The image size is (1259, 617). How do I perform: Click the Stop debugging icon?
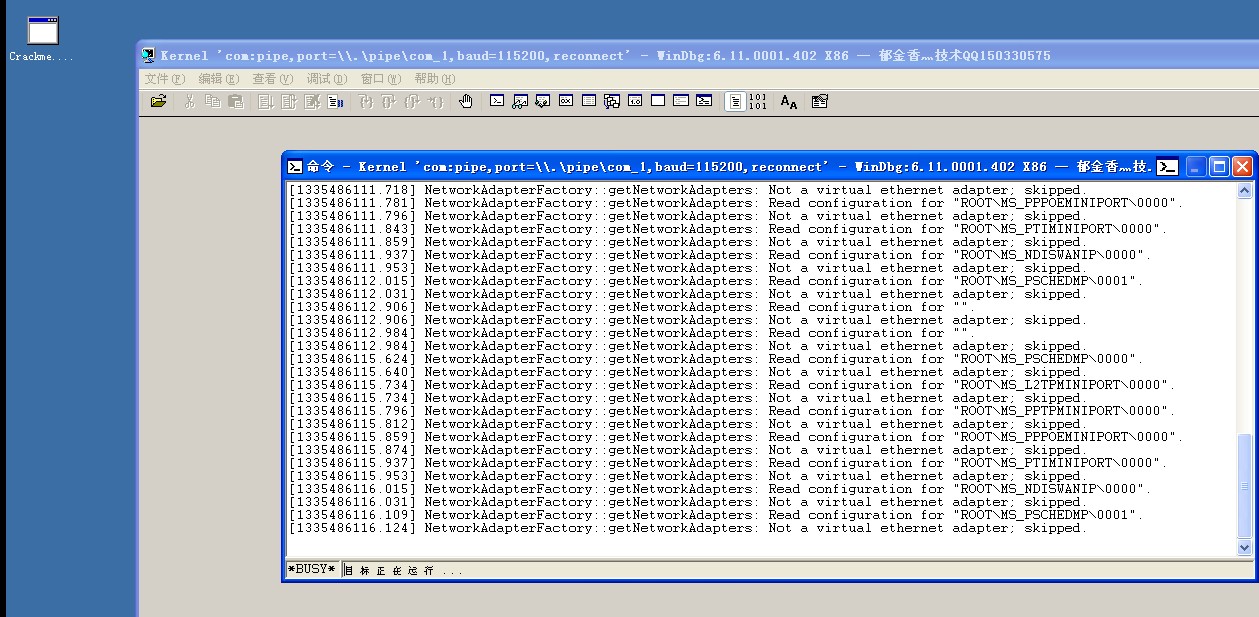(x=313, y=101)
